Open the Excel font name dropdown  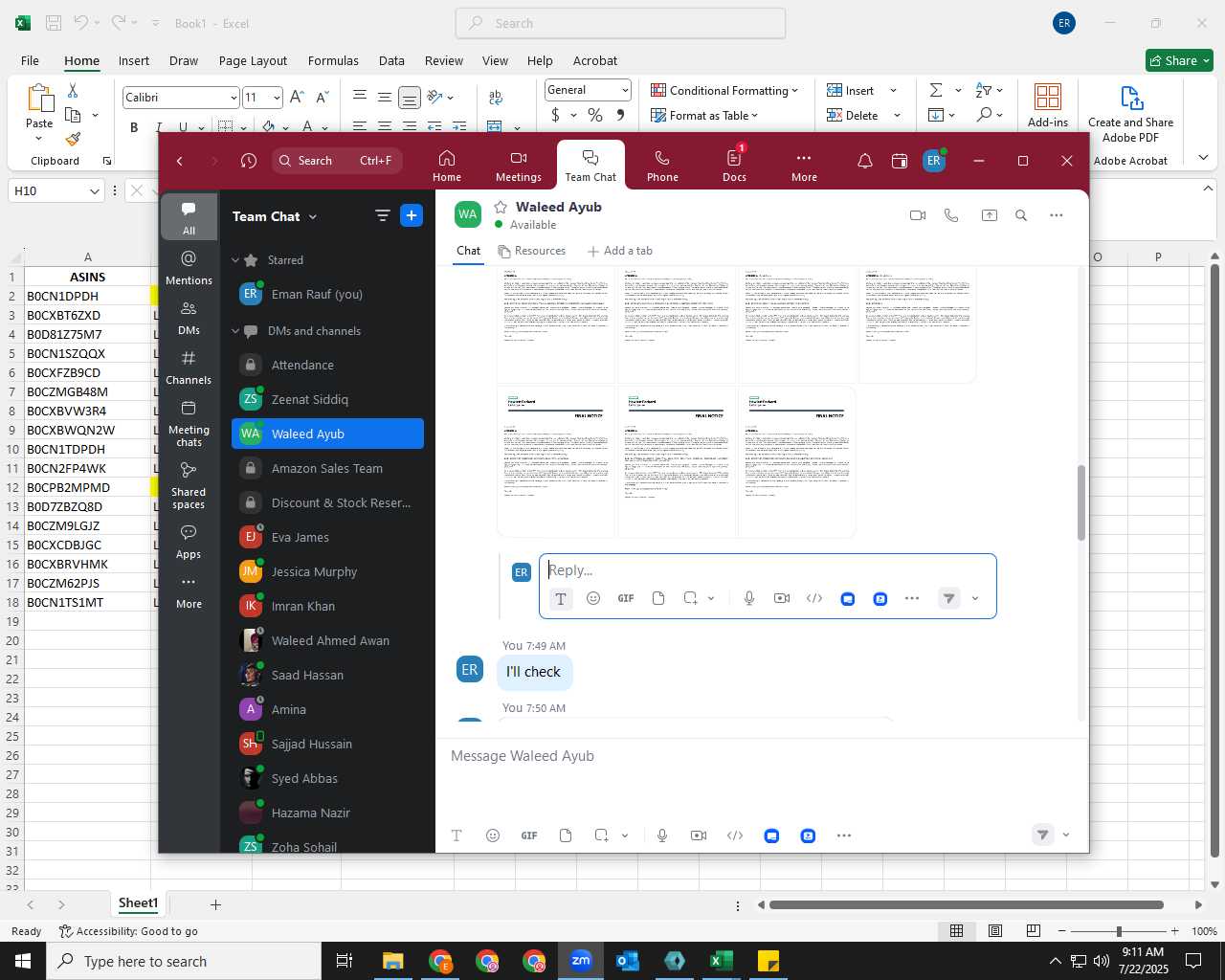pos(234,98)
